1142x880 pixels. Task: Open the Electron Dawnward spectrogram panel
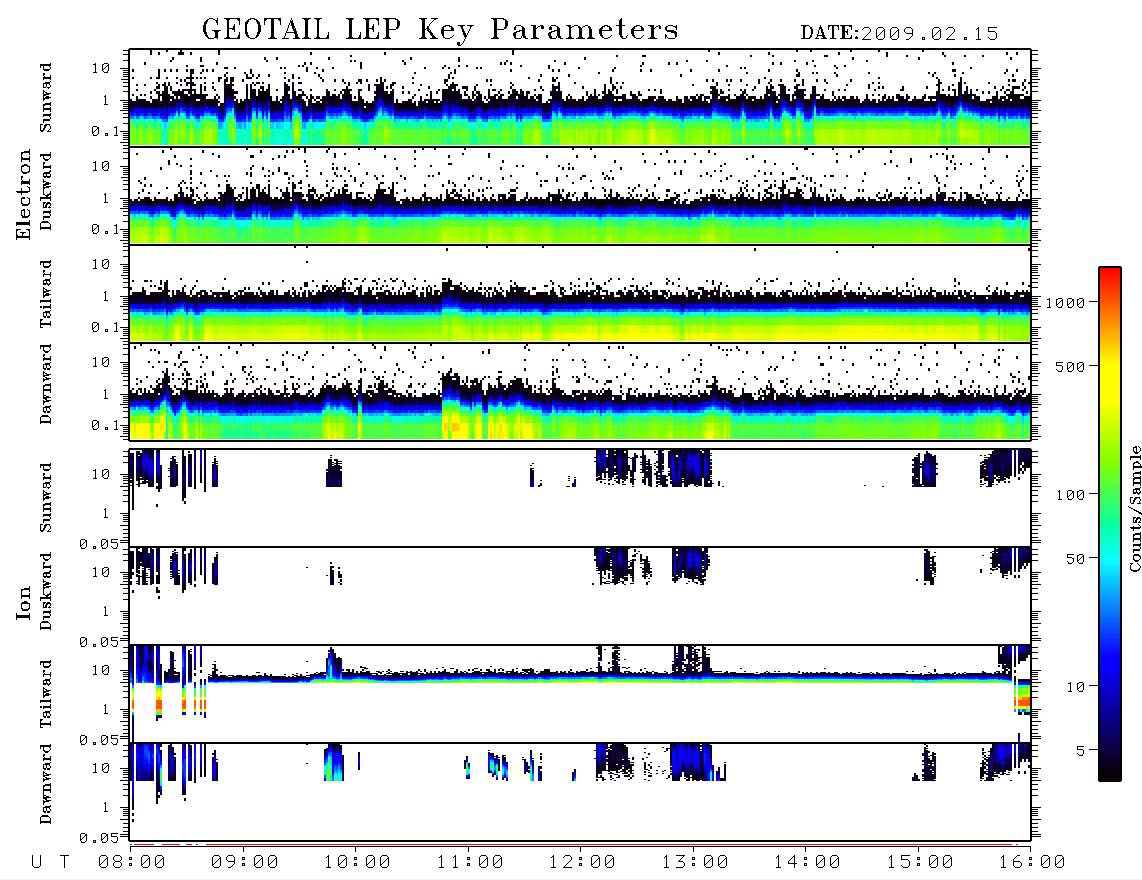(x=580, y=391)
